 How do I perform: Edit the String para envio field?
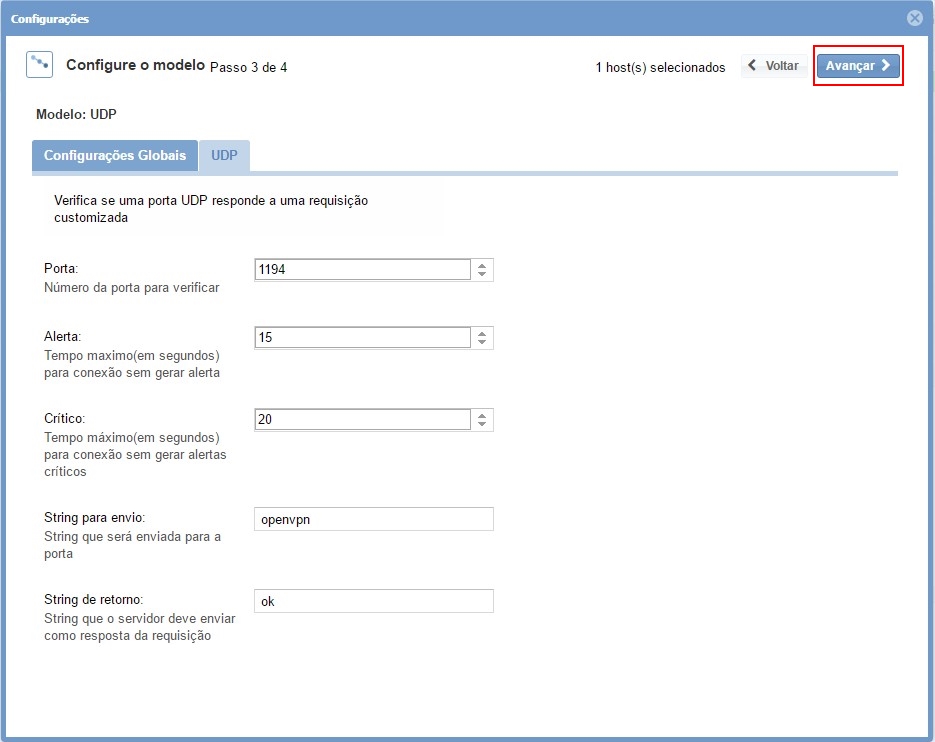coord(373,519)
